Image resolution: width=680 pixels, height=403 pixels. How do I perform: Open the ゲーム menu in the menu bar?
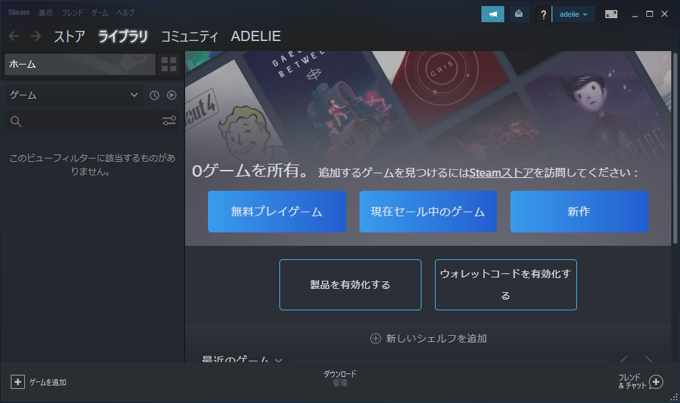pos(99,13)
